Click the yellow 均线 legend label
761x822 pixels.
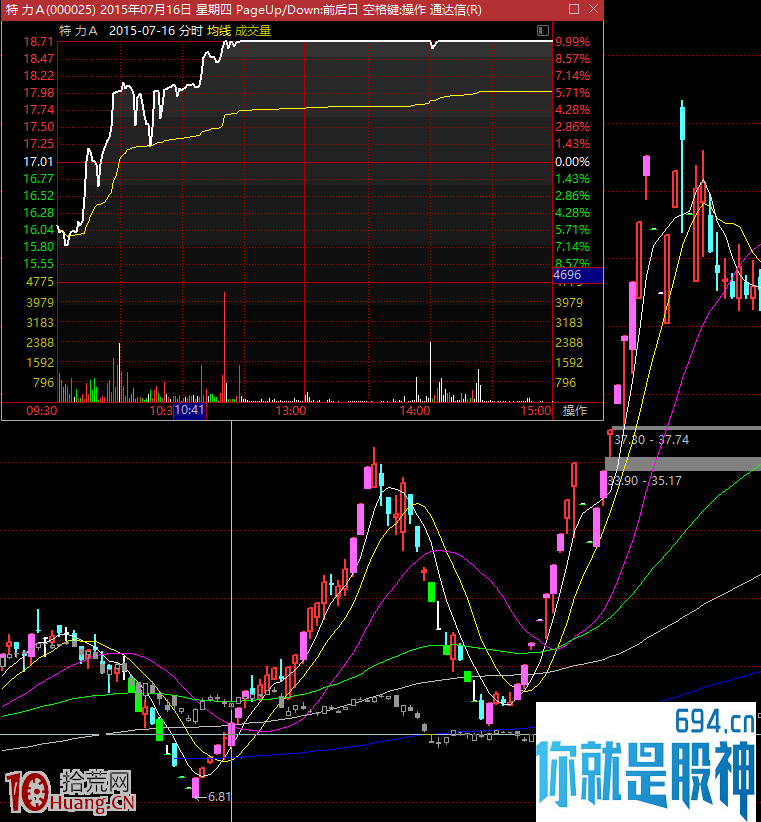tap(219, 31)
